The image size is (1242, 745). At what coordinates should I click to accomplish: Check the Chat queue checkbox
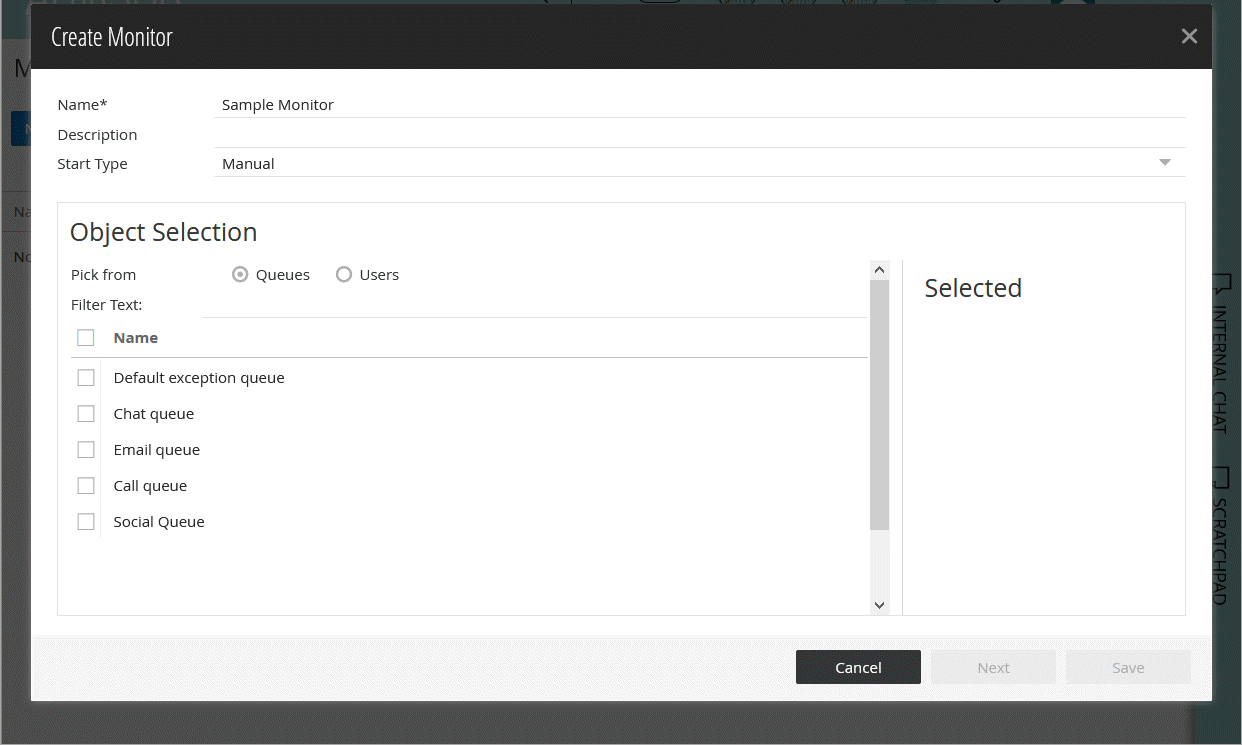pos(86,414)
